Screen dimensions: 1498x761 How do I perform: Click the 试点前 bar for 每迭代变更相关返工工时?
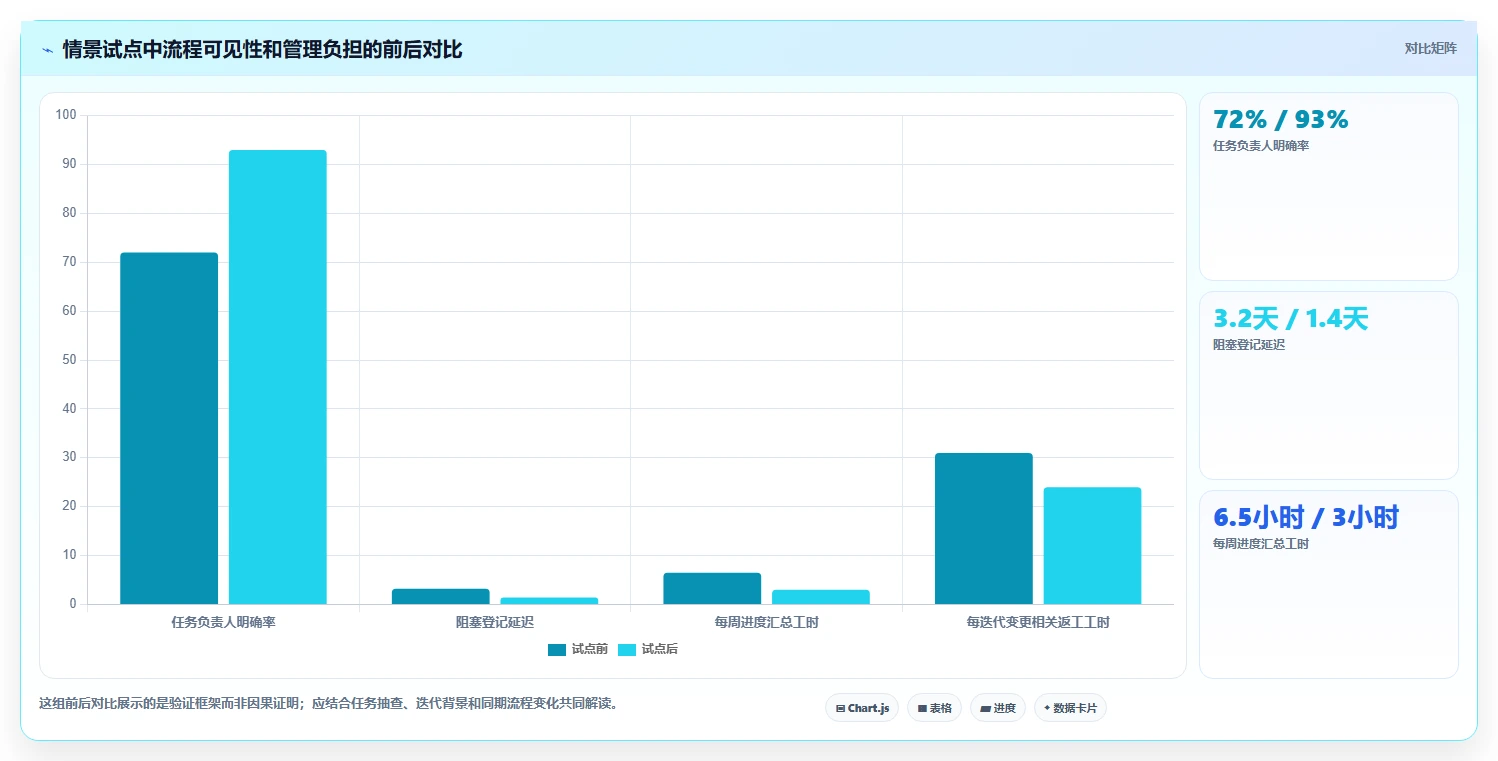tap(984, 528)
